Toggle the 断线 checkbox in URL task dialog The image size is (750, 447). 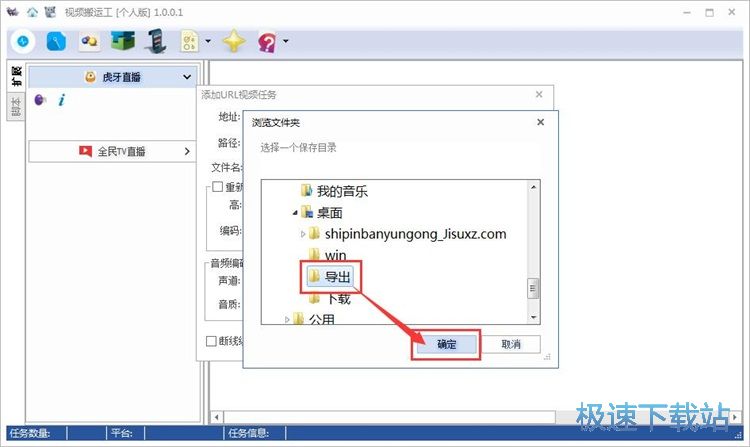[211, 341]
